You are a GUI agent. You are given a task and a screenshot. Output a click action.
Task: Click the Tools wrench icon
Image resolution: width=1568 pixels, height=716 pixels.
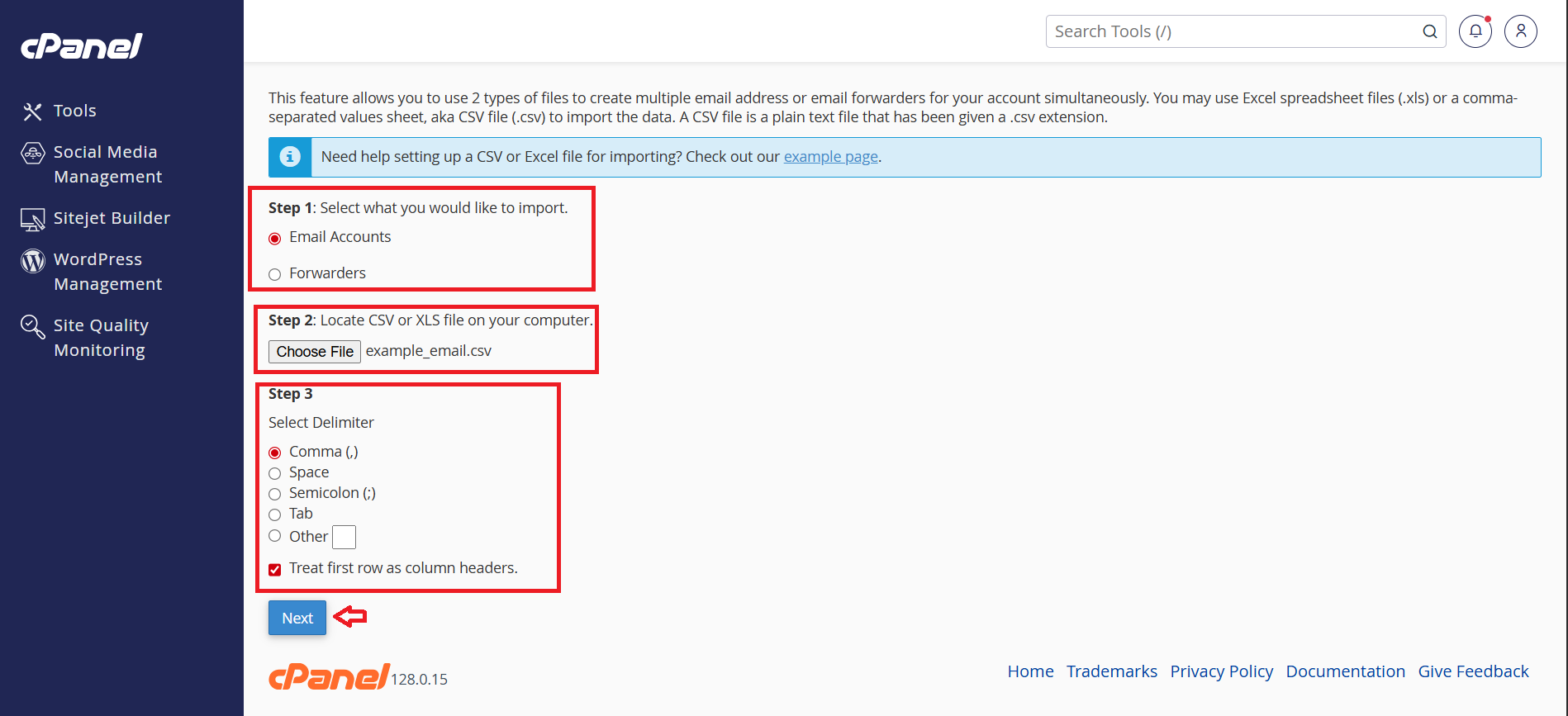(x=32, y=111)
